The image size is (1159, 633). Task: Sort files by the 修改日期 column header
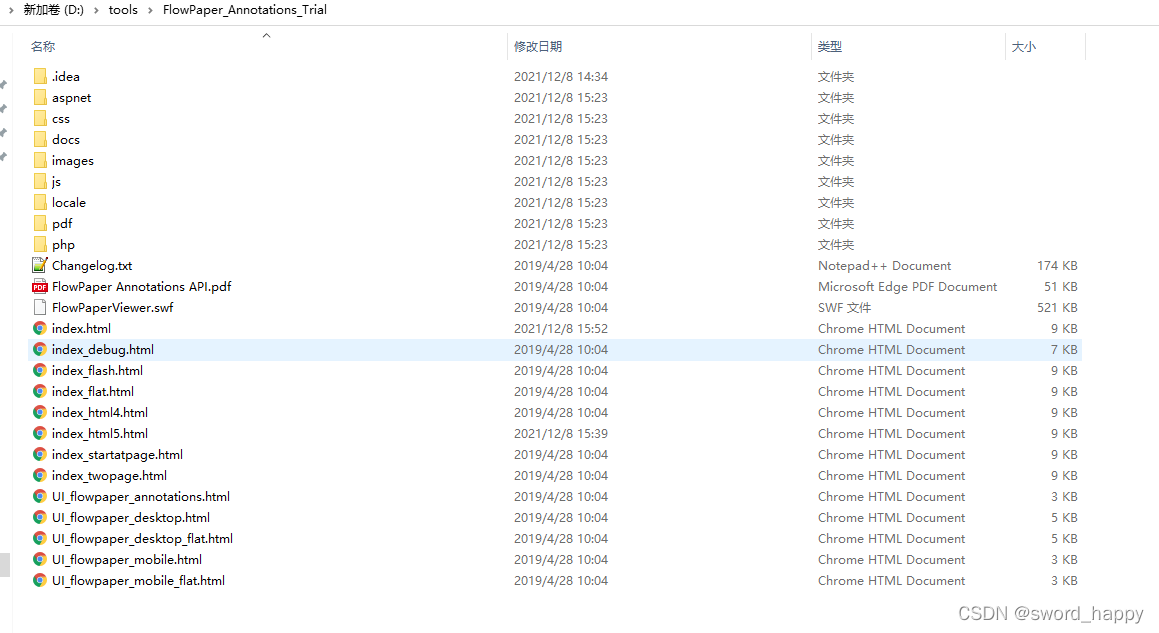click(538, 46)
